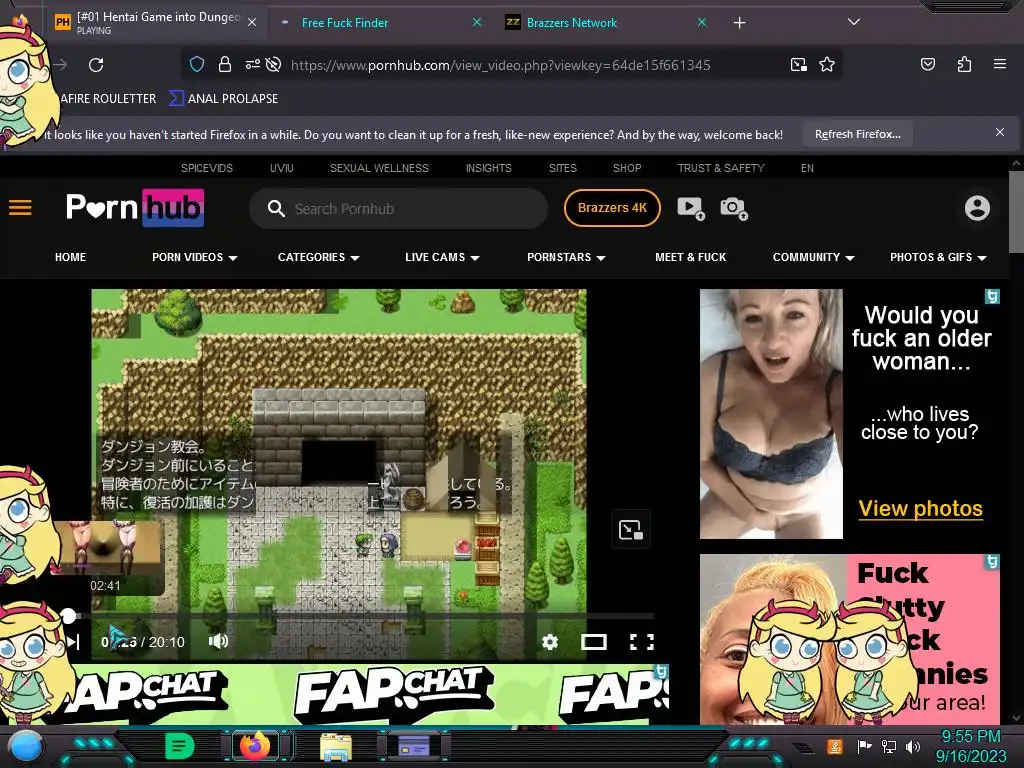Viewport: 1024px width, 768px height.
Task: Open the site permissions icon in address bar
Action: (x=252, y=64)
